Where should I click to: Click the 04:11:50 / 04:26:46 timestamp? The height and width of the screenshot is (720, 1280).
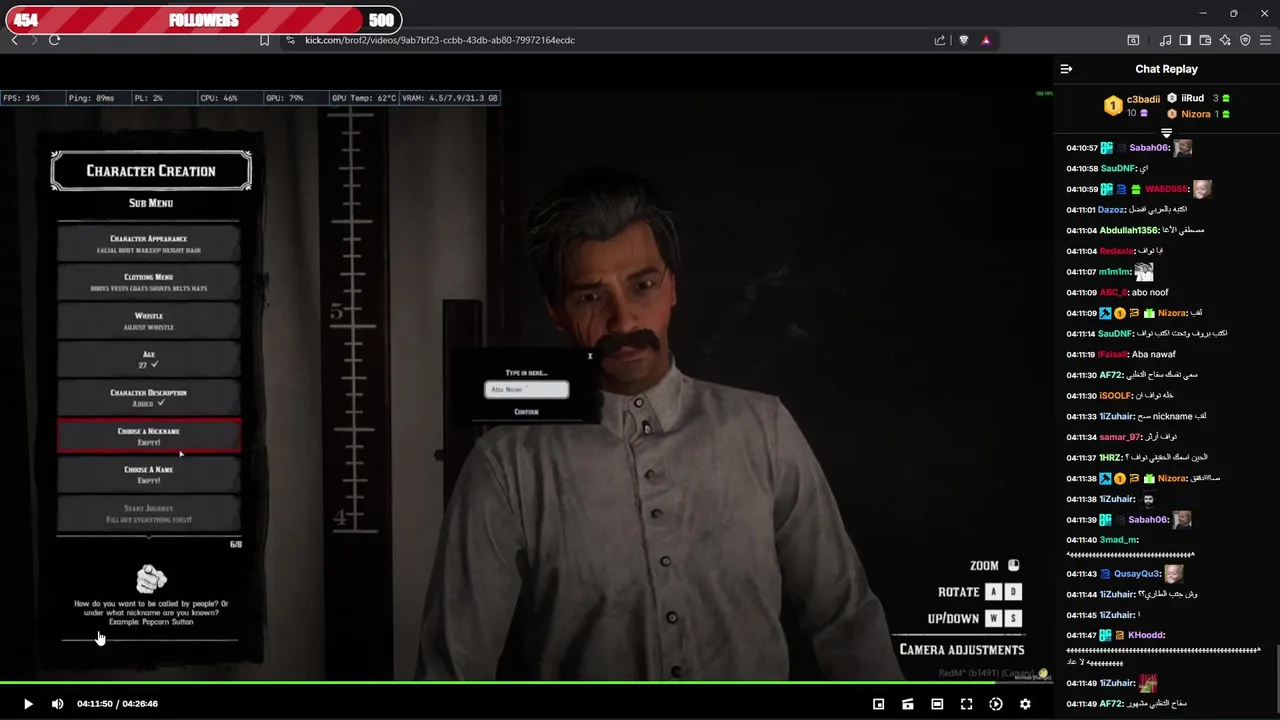[x=117, y=704]
